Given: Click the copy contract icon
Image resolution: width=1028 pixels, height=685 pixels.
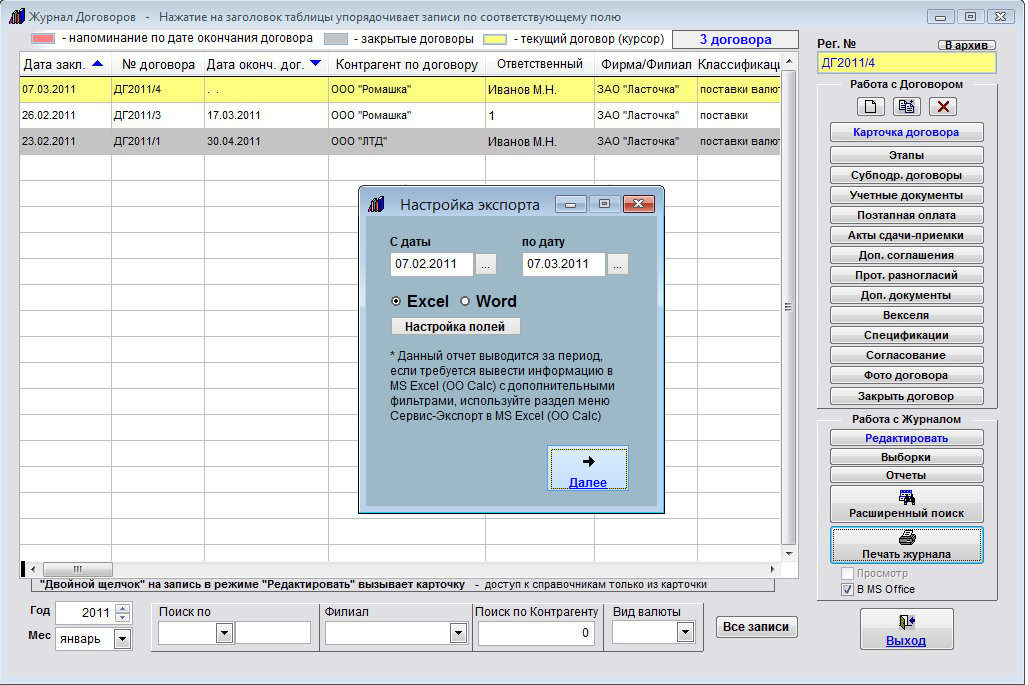Looking at the screenshot, I should point(907,106).
